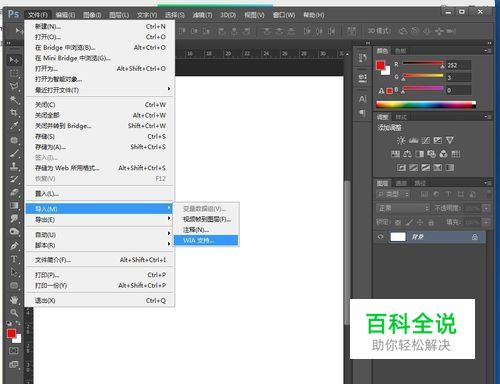Choose 新建(N)... from the File menu
500x384 pixels.
coord(100,26)
